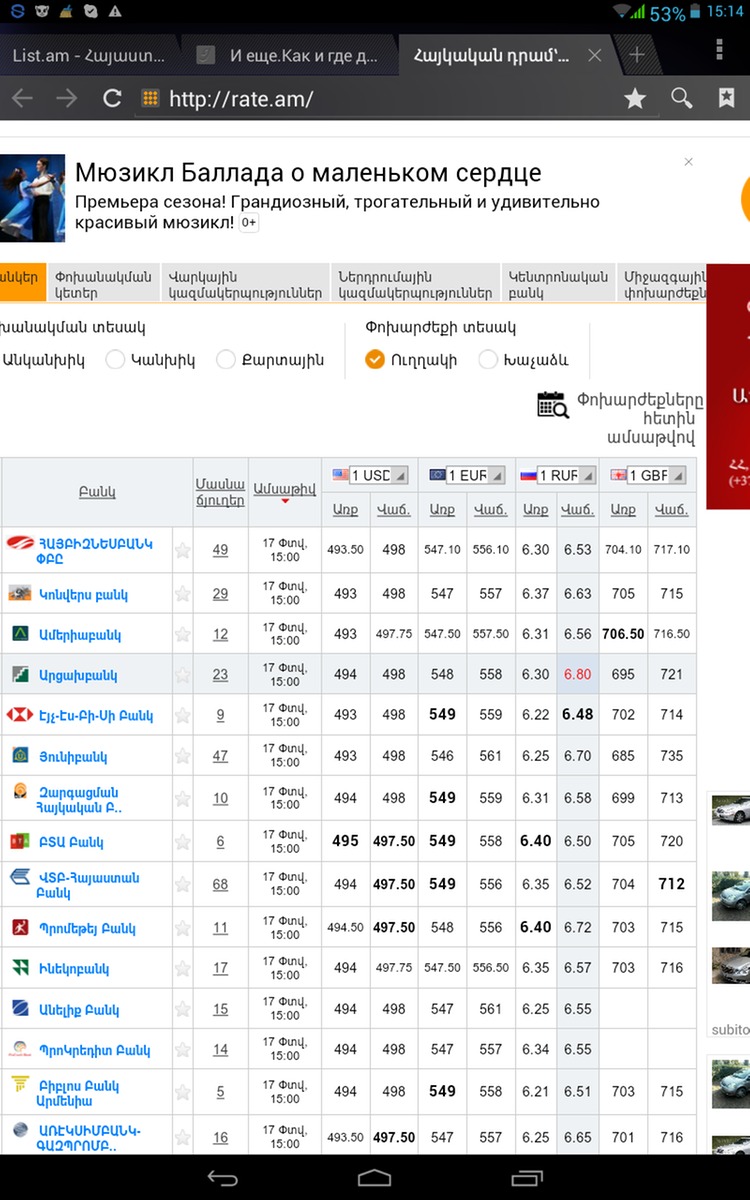The width and height of the screenshot is (750, 1200).
Task: Favorite star for Անելիք Բանկ row
Action: [x=183, y=1010]
